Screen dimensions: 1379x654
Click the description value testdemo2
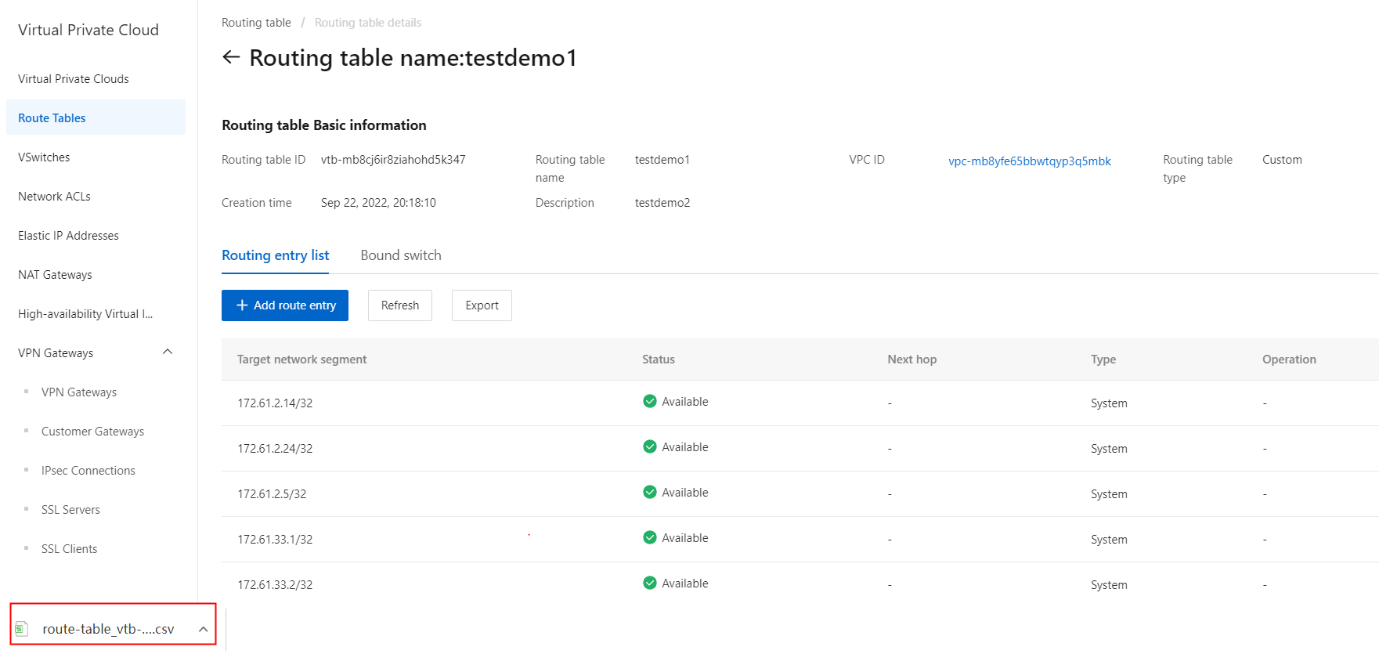(x=662, y=203)
